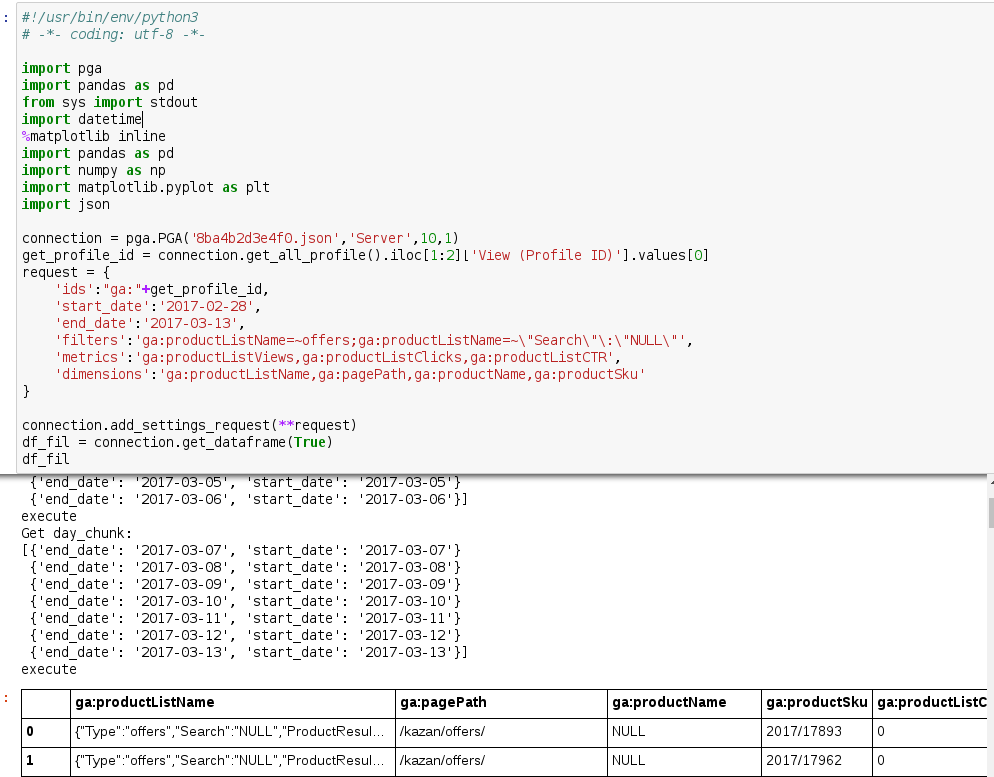Click the 'ids' key line in request
Image resolution: width=994 pixels, height=777 pixels.
point(162,290)
